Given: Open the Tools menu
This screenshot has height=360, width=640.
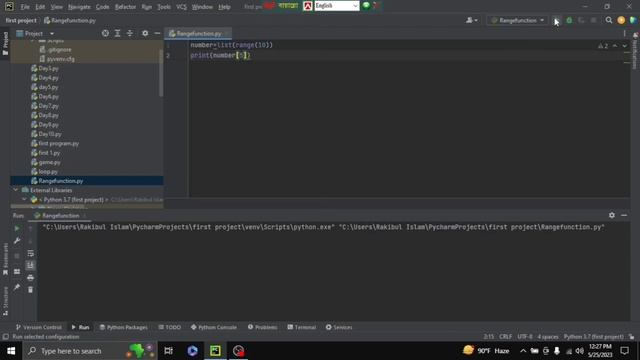Looking at the screenshot, I should pos(164,7).
